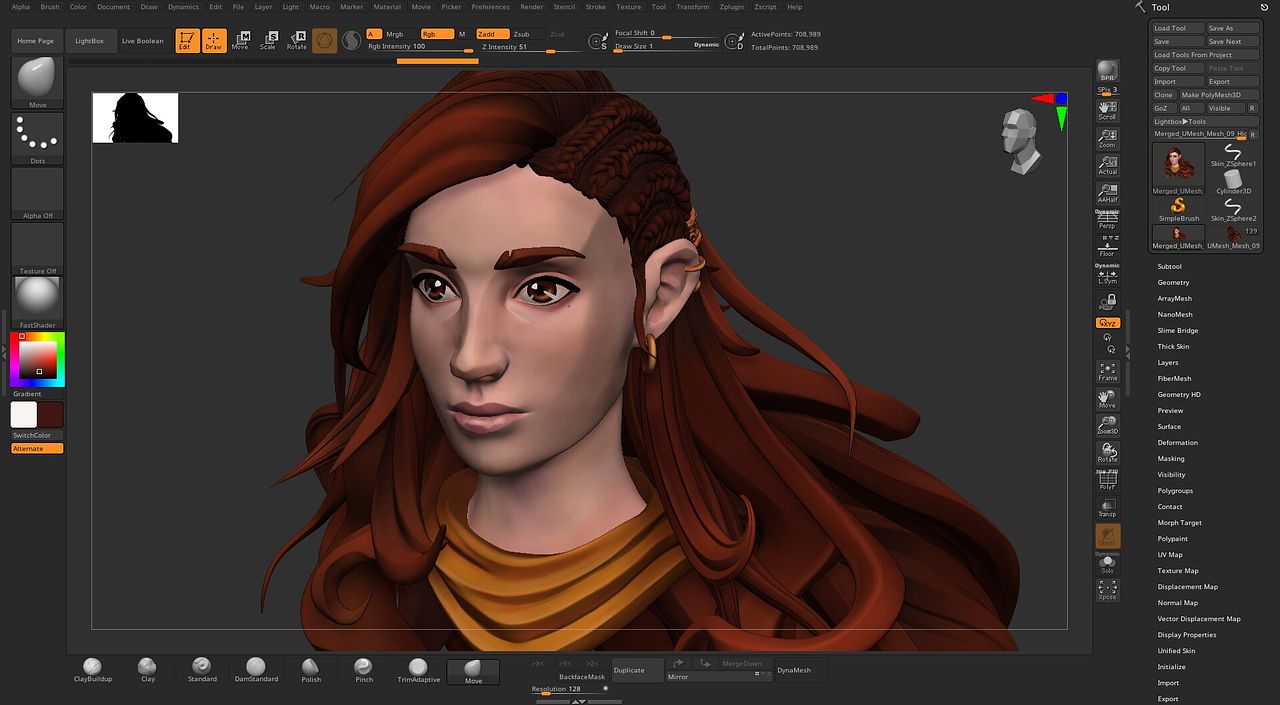This screenshot has height=705, width=1280.
Task: Click the BPR render icon
Action: click(x=1107, y=70)
